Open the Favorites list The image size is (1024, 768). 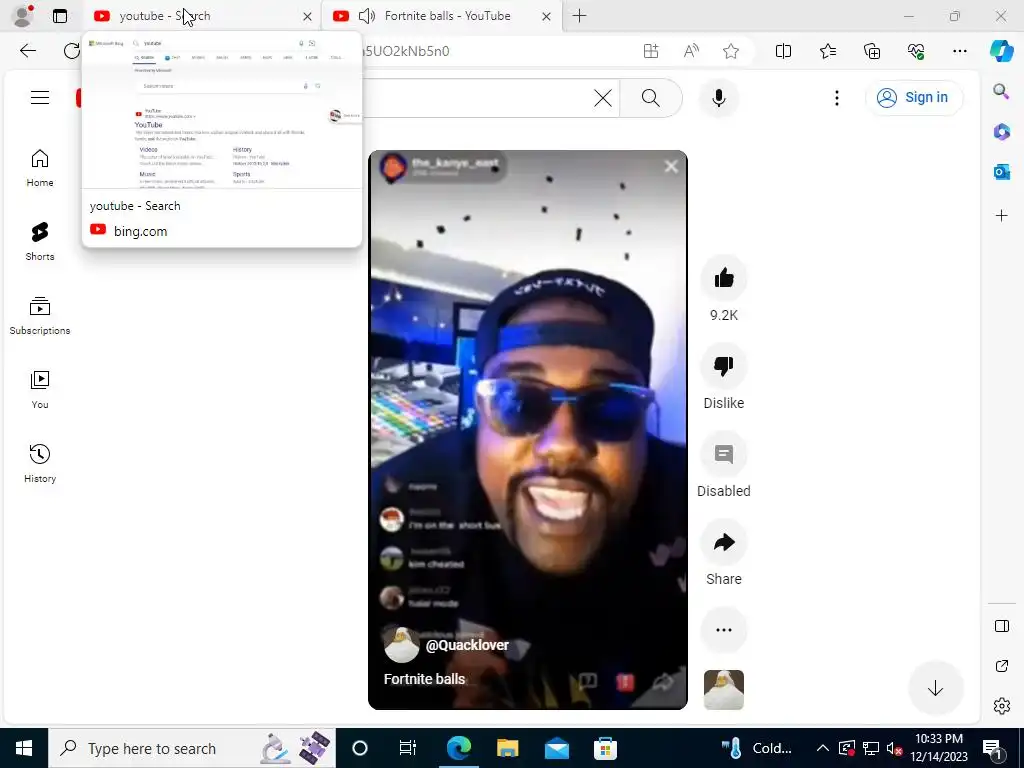827,51
